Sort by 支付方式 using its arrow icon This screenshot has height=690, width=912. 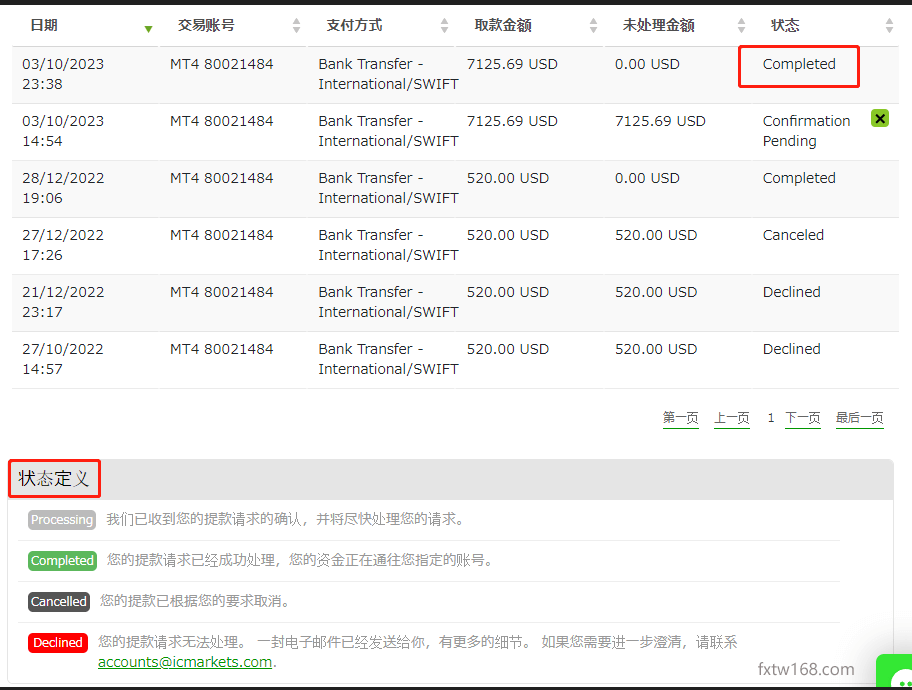[x=446, y=25]
